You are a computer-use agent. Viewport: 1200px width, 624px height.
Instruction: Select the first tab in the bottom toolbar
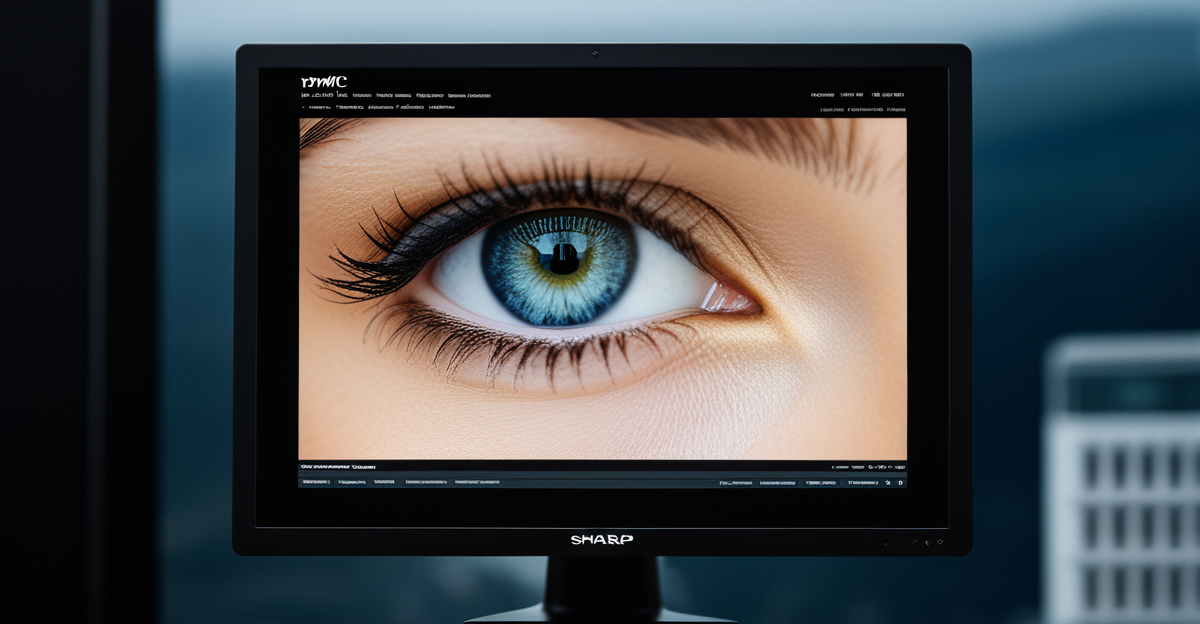[x=316, y=482]
